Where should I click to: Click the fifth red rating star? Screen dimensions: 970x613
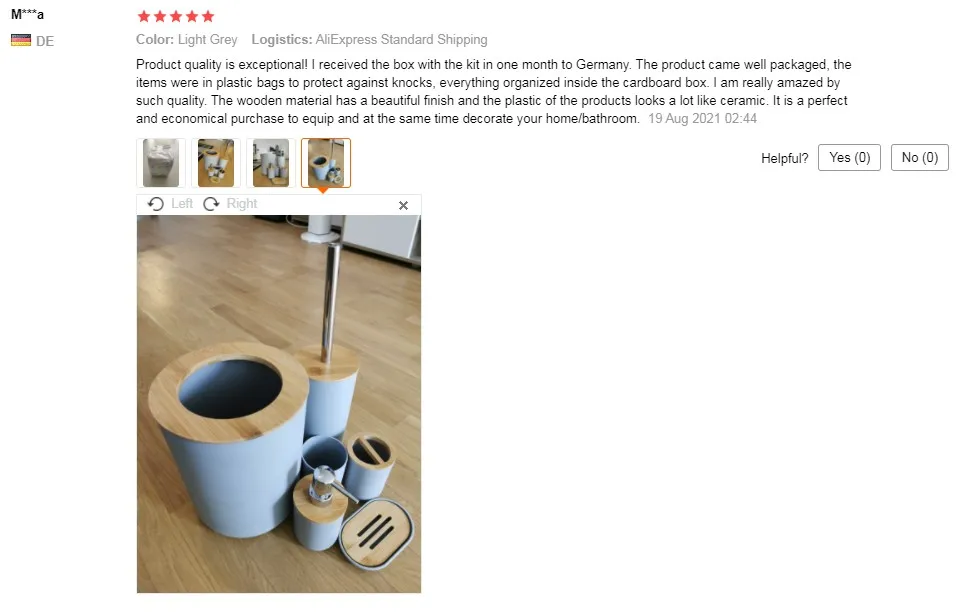pyautogui.click(x=208, y=16)
